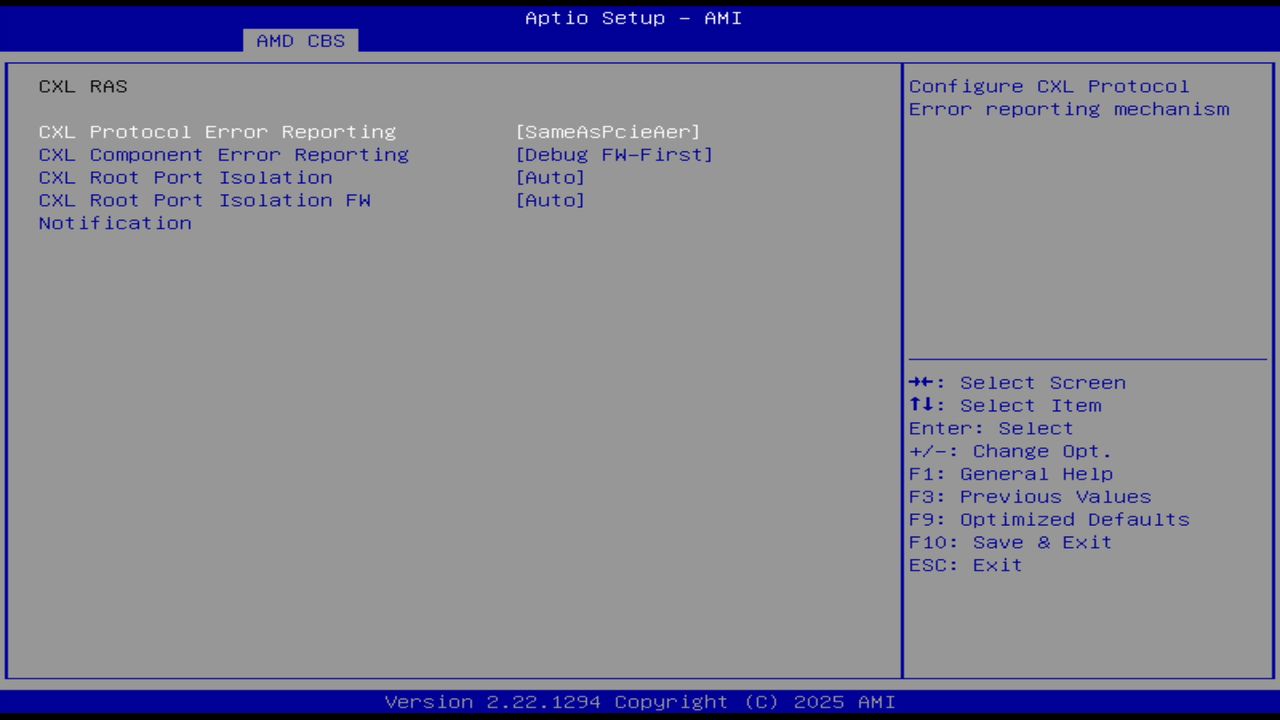Open CXL Protocol Error Reporting setting
The height and width of the screenshot is (720, 1280).
[x=217, y=132]
